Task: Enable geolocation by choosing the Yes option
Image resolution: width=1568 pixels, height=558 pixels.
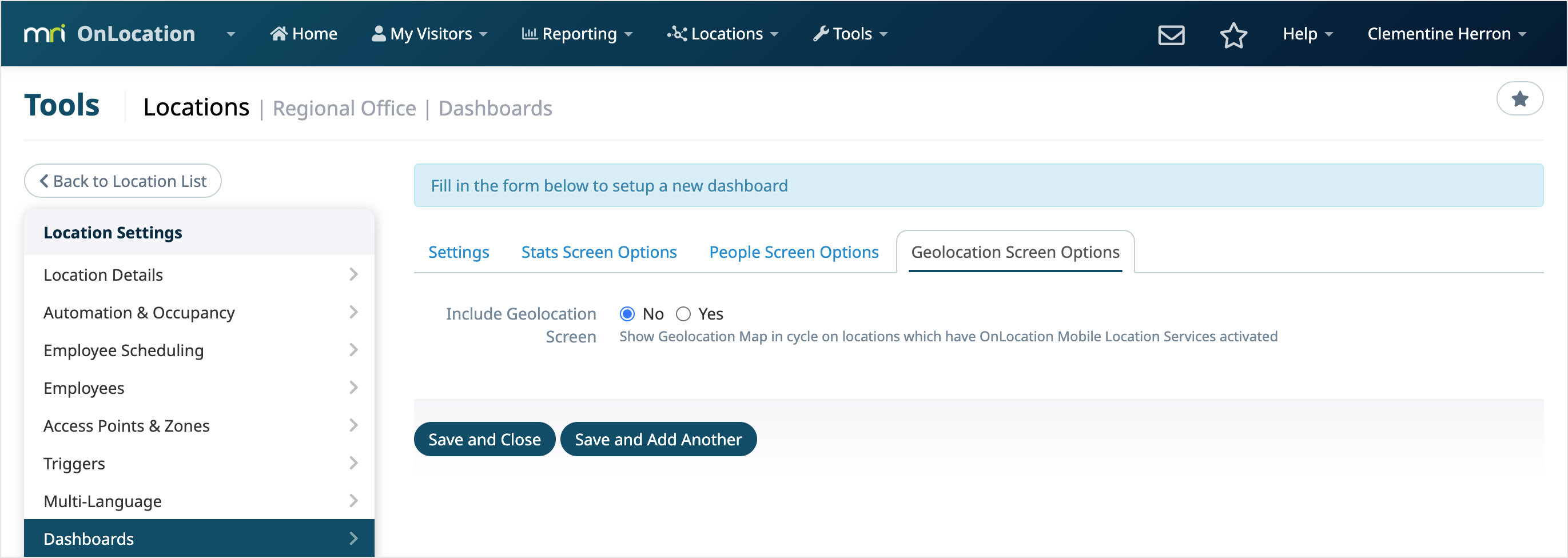Action: click(x=683, y=313)
